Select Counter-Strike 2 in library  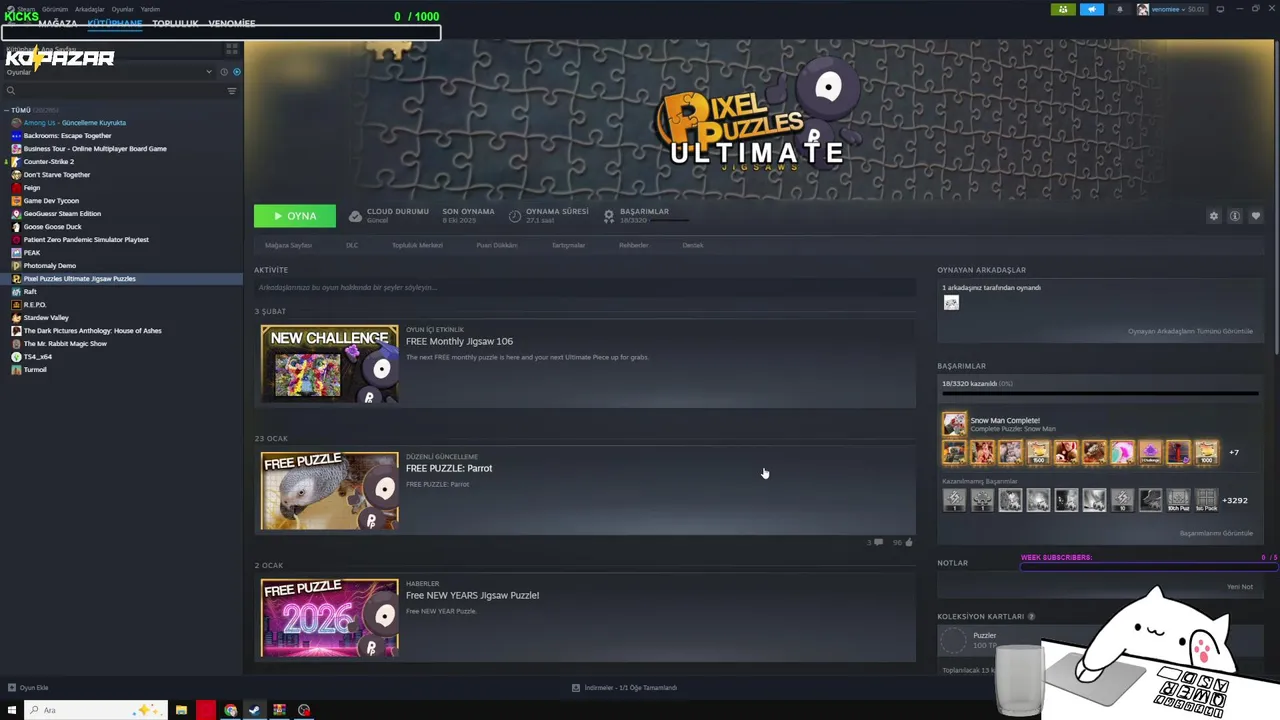48,162
